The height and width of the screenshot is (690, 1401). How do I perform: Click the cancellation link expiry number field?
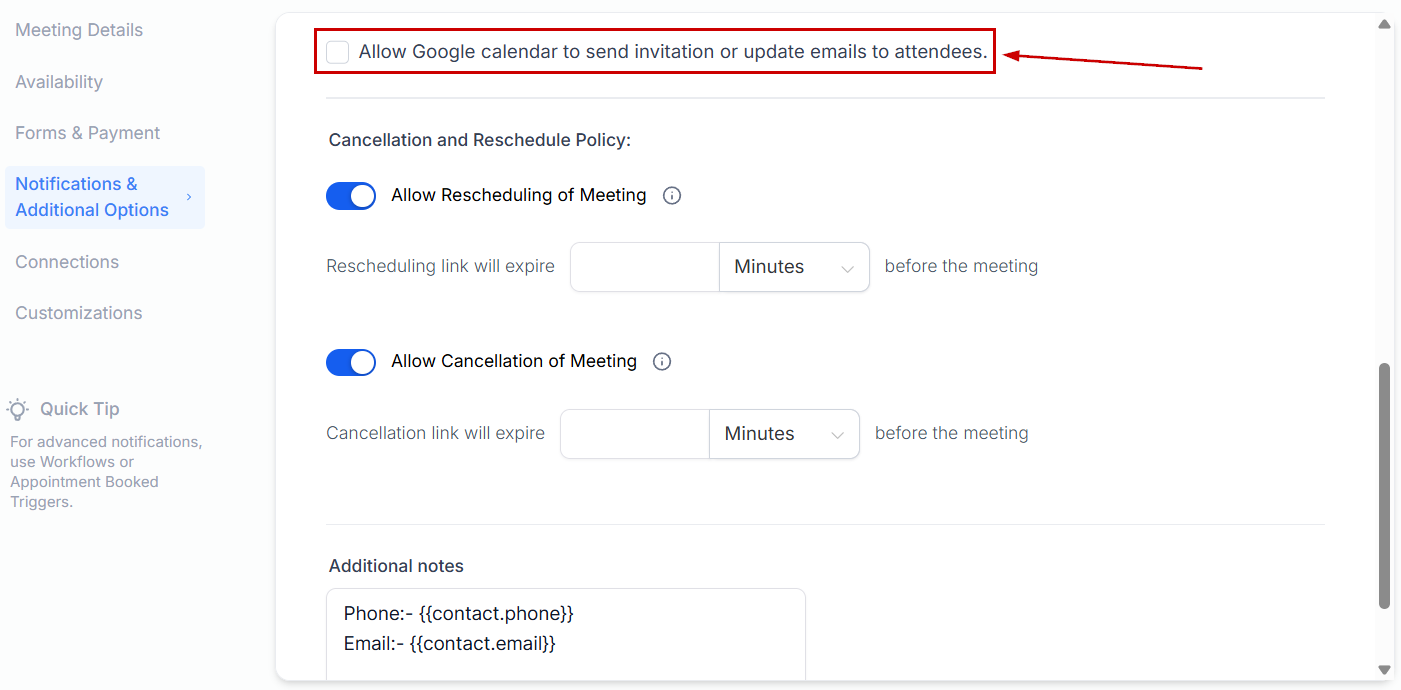click(635, 434)
